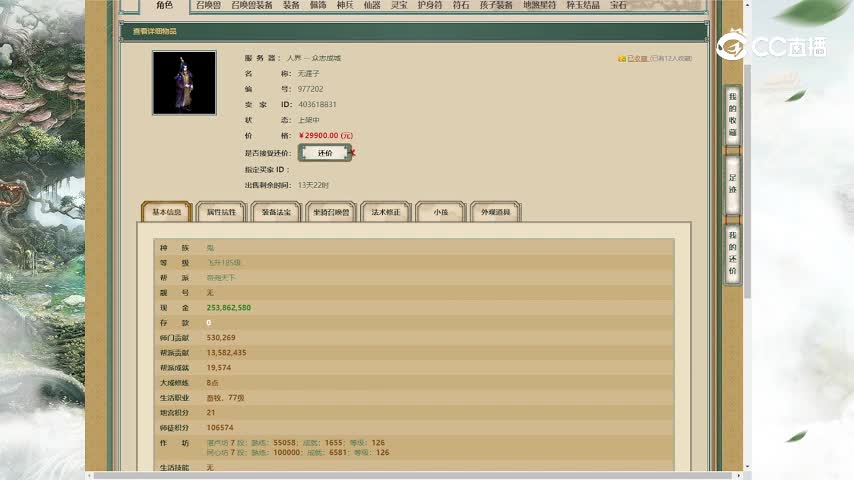Choose the 角色 category tab at top

pos(164,5)
